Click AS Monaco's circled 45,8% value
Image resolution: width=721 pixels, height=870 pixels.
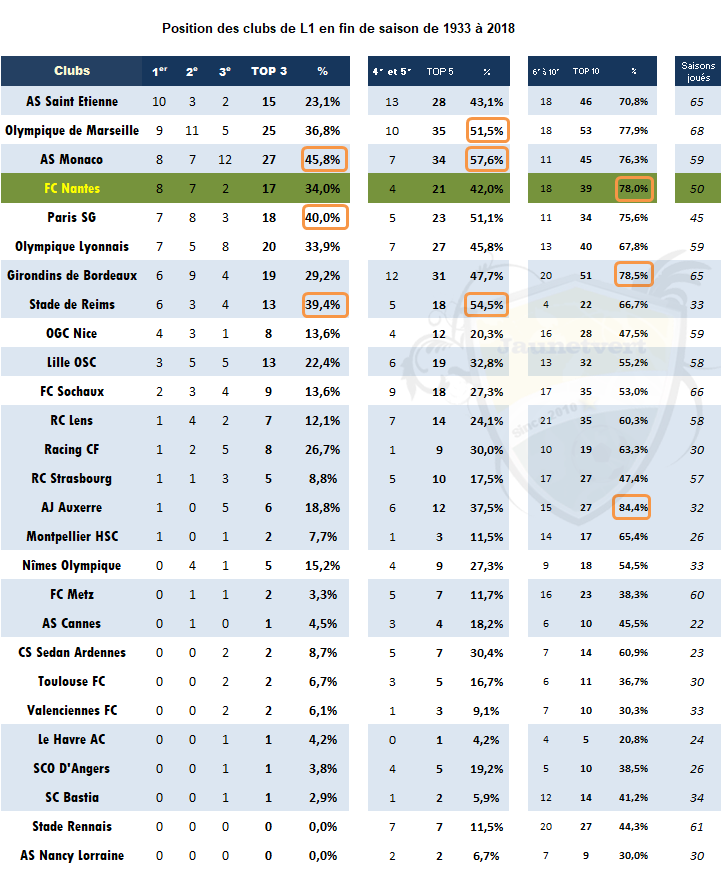pyautogui.click(x=325, y=159)
